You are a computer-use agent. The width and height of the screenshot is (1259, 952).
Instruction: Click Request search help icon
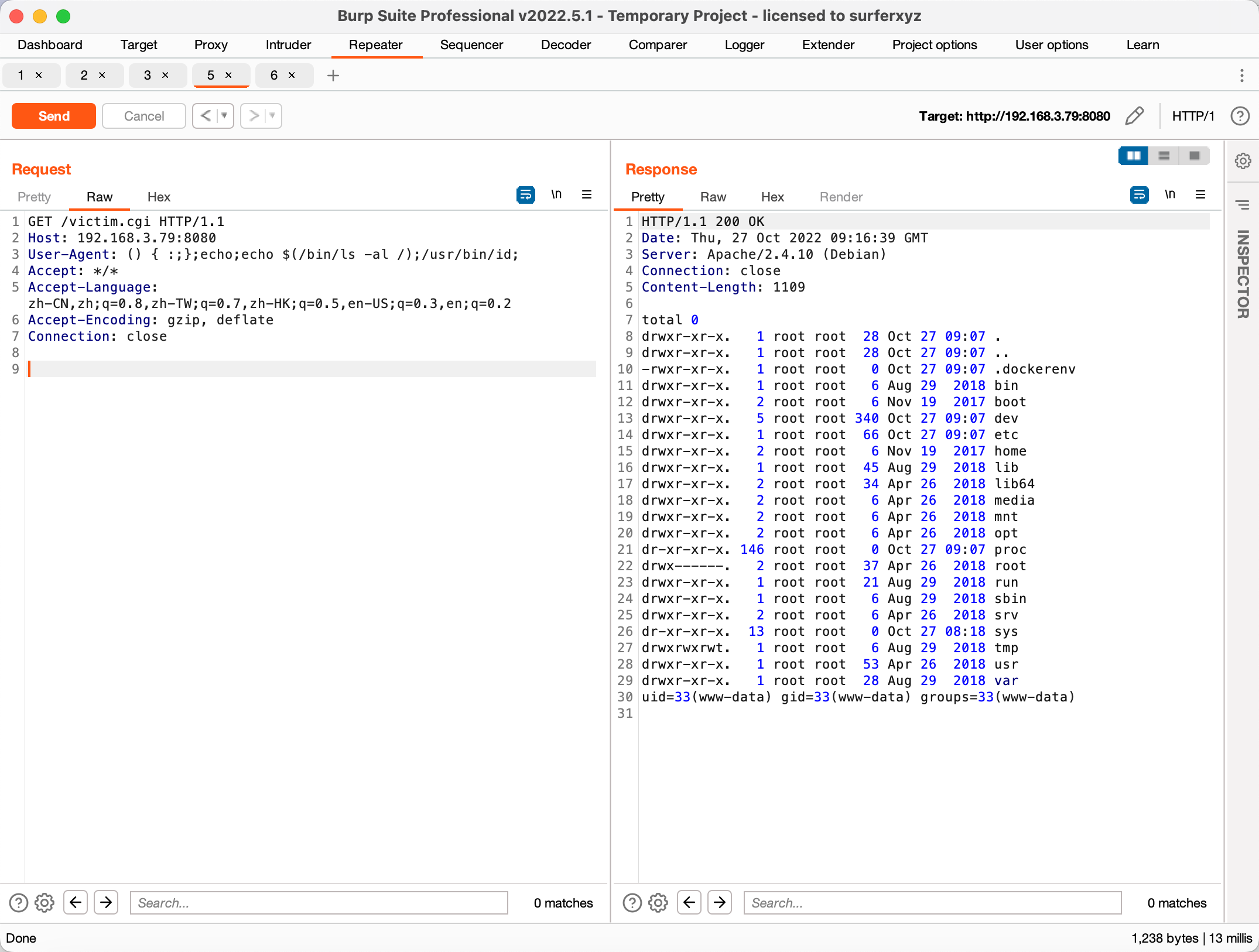(x=19, y=903)
